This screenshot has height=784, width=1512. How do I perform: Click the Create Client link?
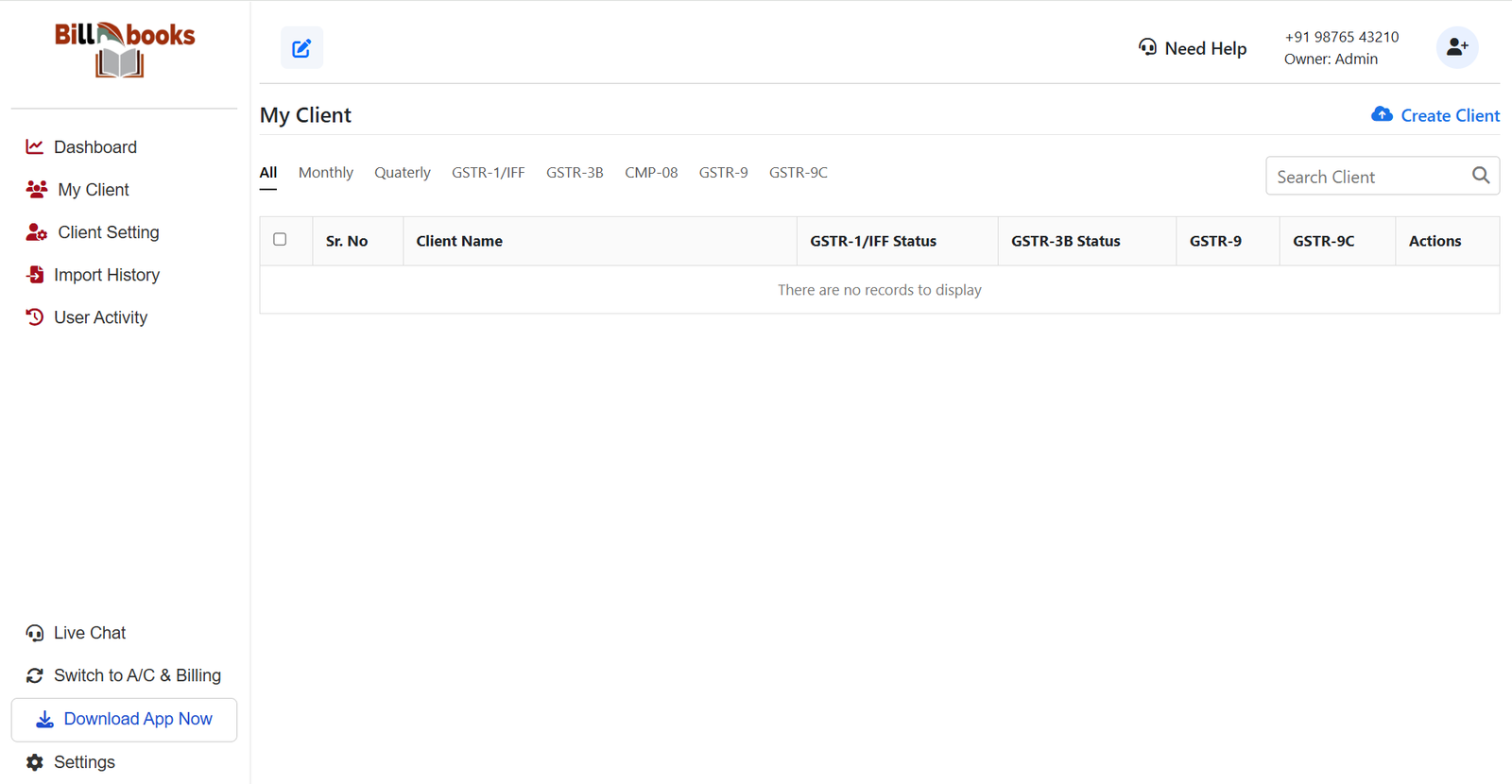coord(1449,115)
